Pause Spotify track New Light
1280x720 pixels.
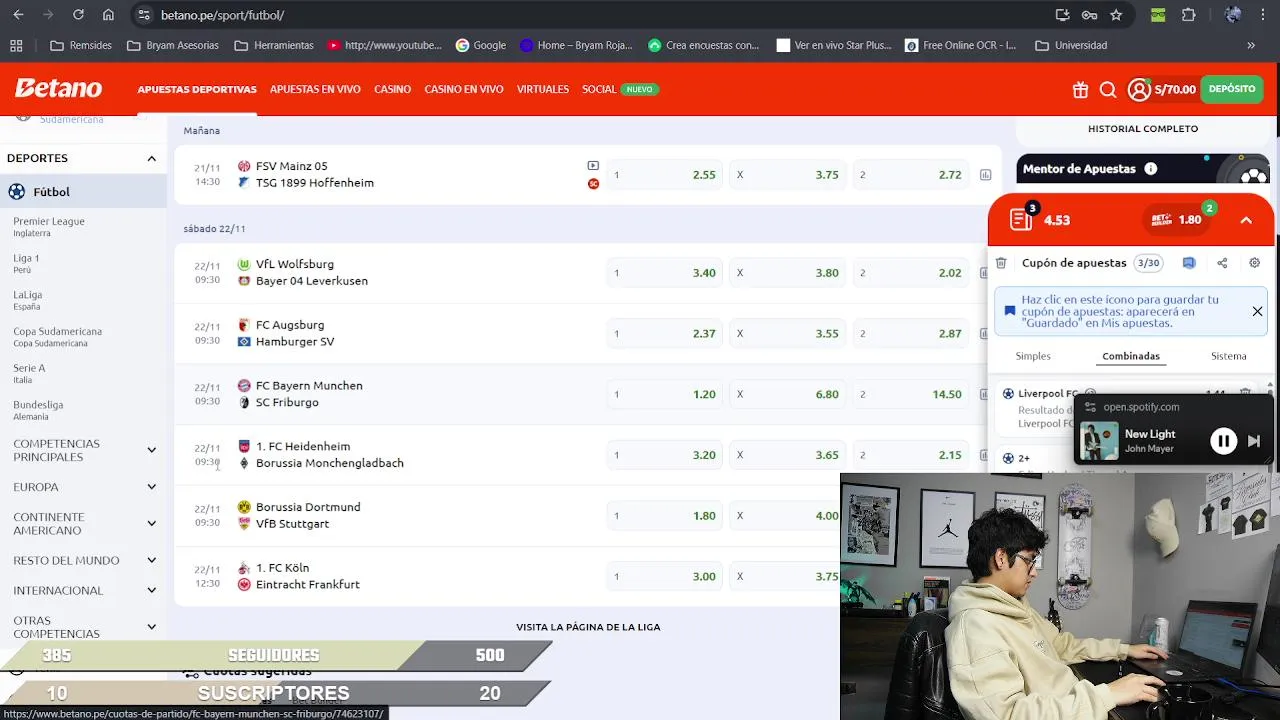click(x=1223, y=441)
